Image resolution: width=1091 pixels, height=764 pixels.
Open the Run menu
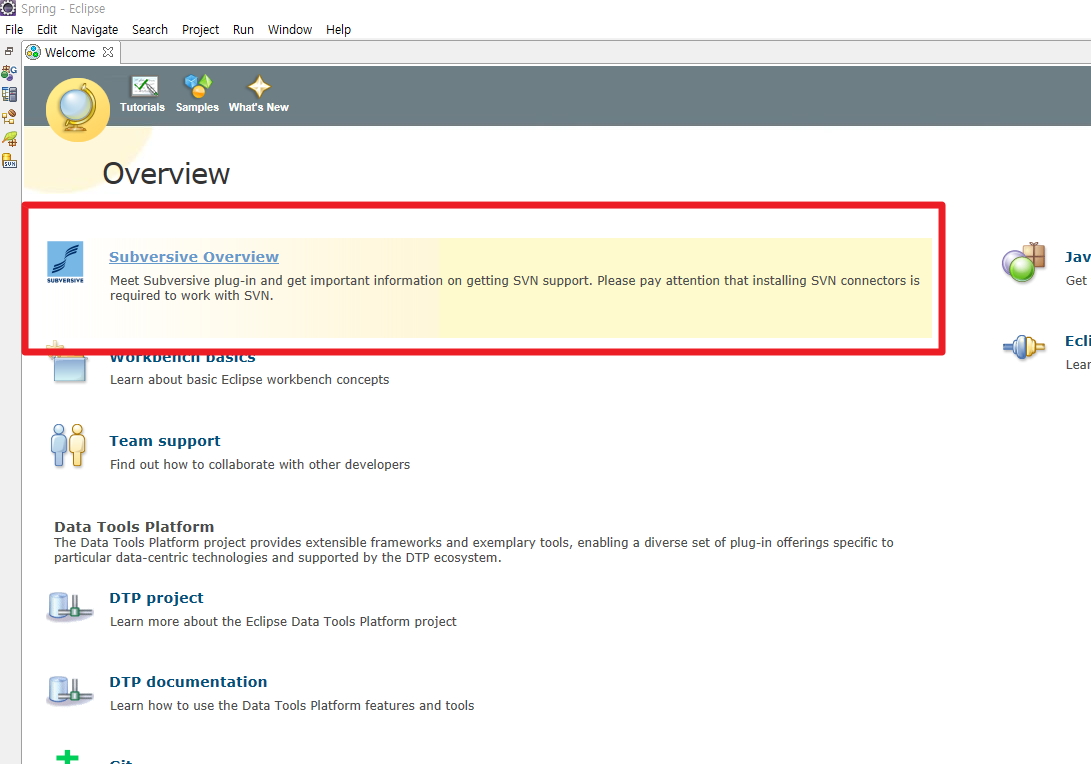[x=244, y=29]
